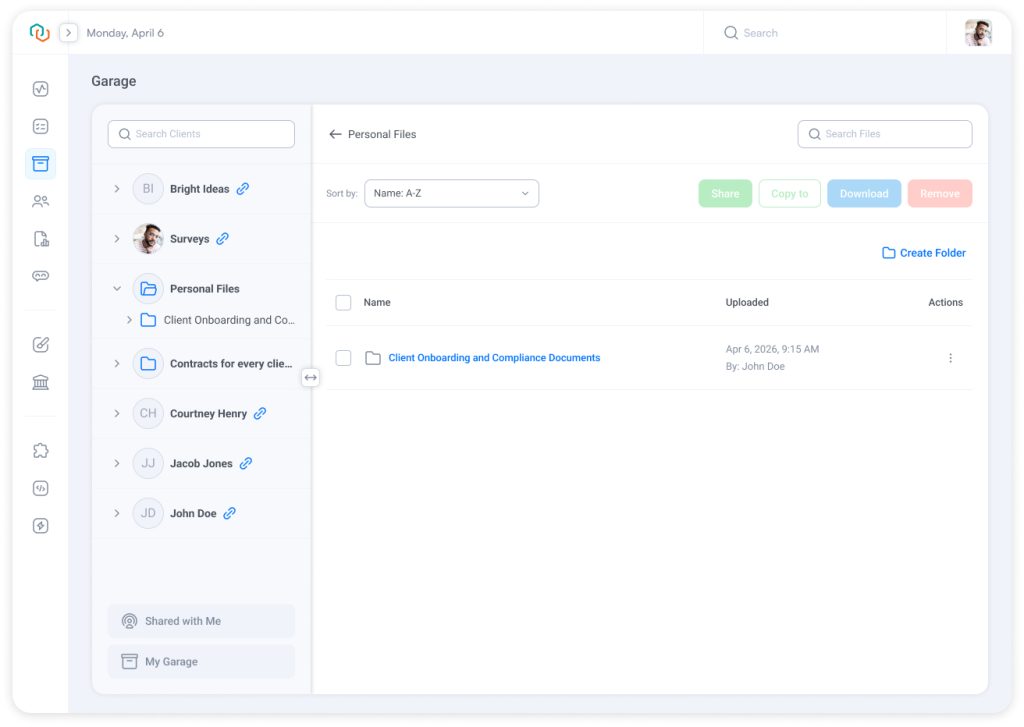
Task: Open Client Onboarding and Compliance Documents folder
Action: coord(494,358)
